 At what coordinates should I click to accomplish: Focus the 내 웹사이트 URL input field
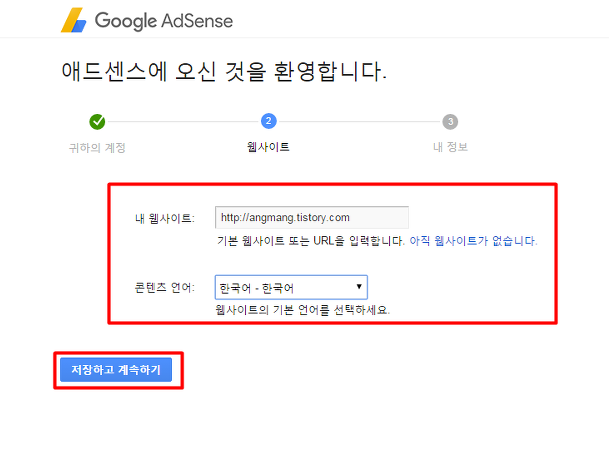click(311, 217)
